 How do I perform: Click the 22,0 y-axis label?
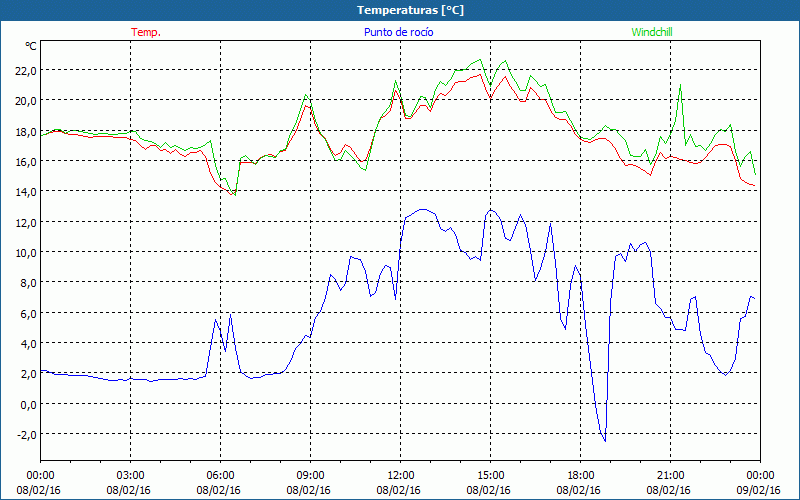(26, 70)
